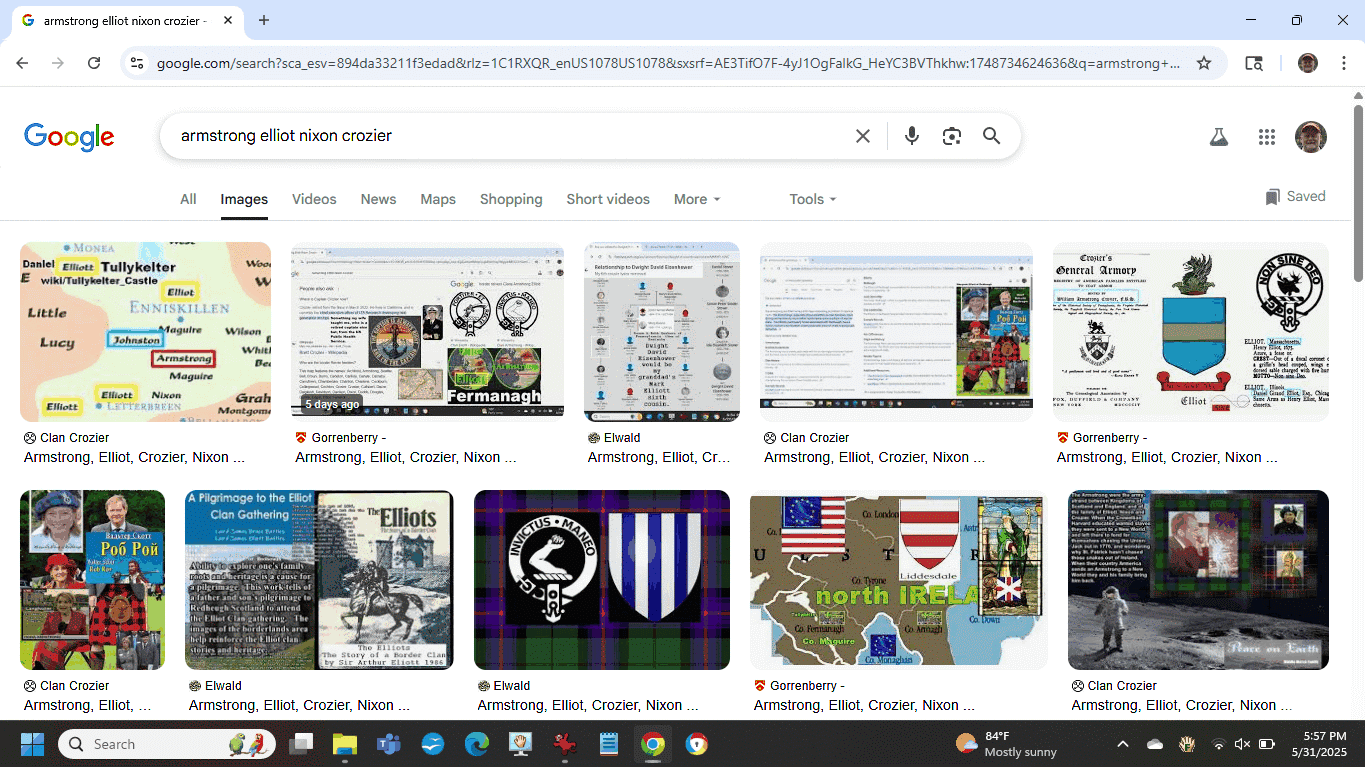Launch Microsoft Teams from taskbar
This screenshot has height=767, width=1365.
pyautogui.click(x=388, y=744)
